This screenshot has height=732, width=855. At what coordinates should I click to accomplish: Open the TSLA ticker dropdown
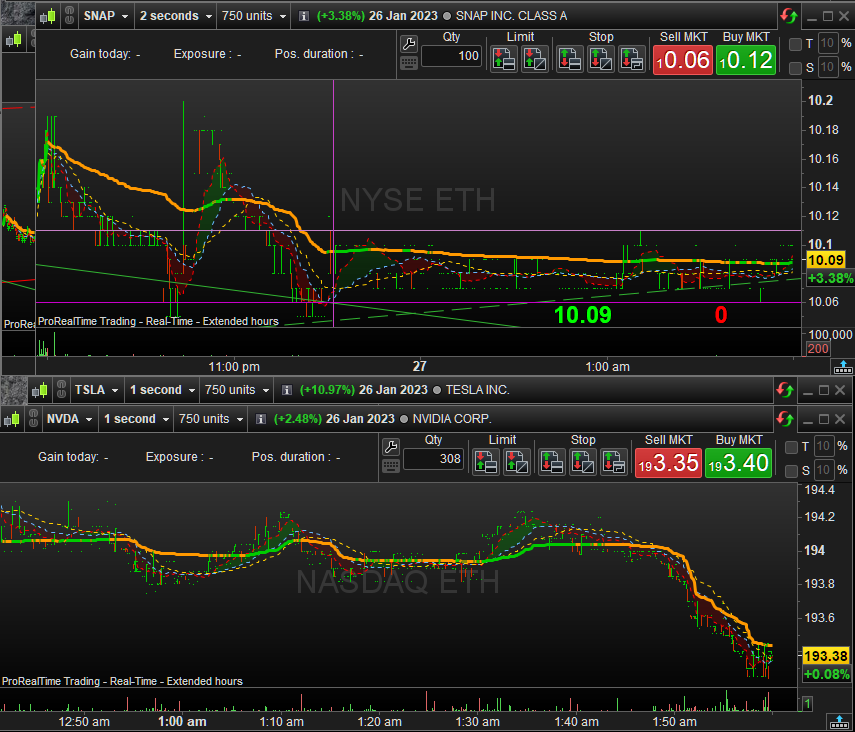pyautogui.click(x=96, y=390)
